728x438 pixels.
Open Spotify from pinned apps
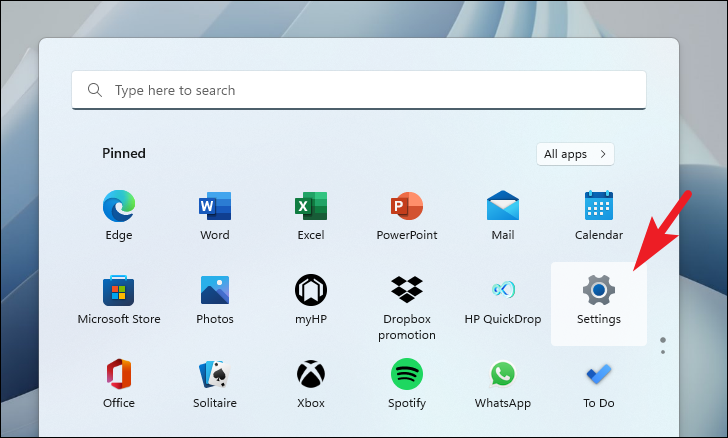(x=407, y=383)
